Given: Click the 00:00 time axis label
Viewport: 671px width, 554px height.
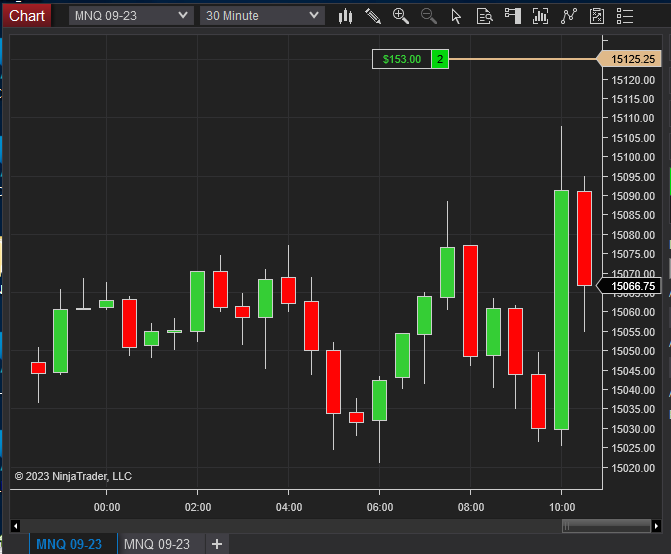Looking at the screenshot, I should (x=107, y=507).
